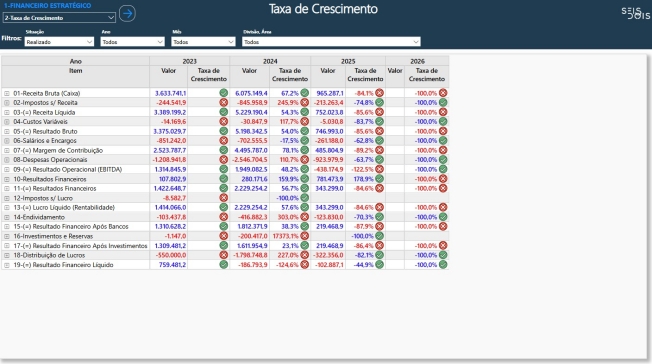Click red X icon next to 17373,1%
This screenshot has width=652, height=364.
(305, 236)
